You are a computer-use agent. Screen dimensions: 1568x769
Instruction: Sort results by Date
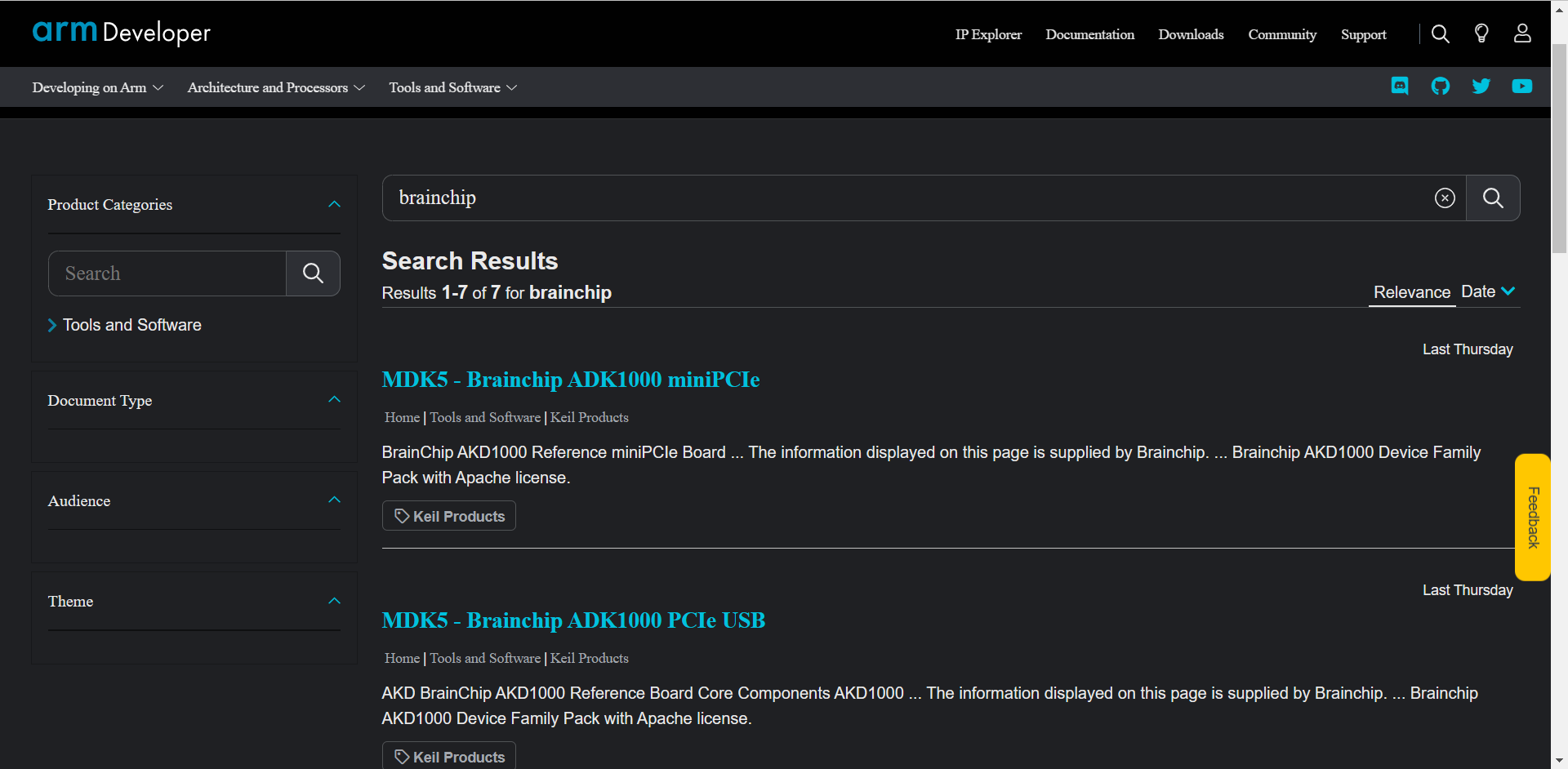coord(1488,291)
